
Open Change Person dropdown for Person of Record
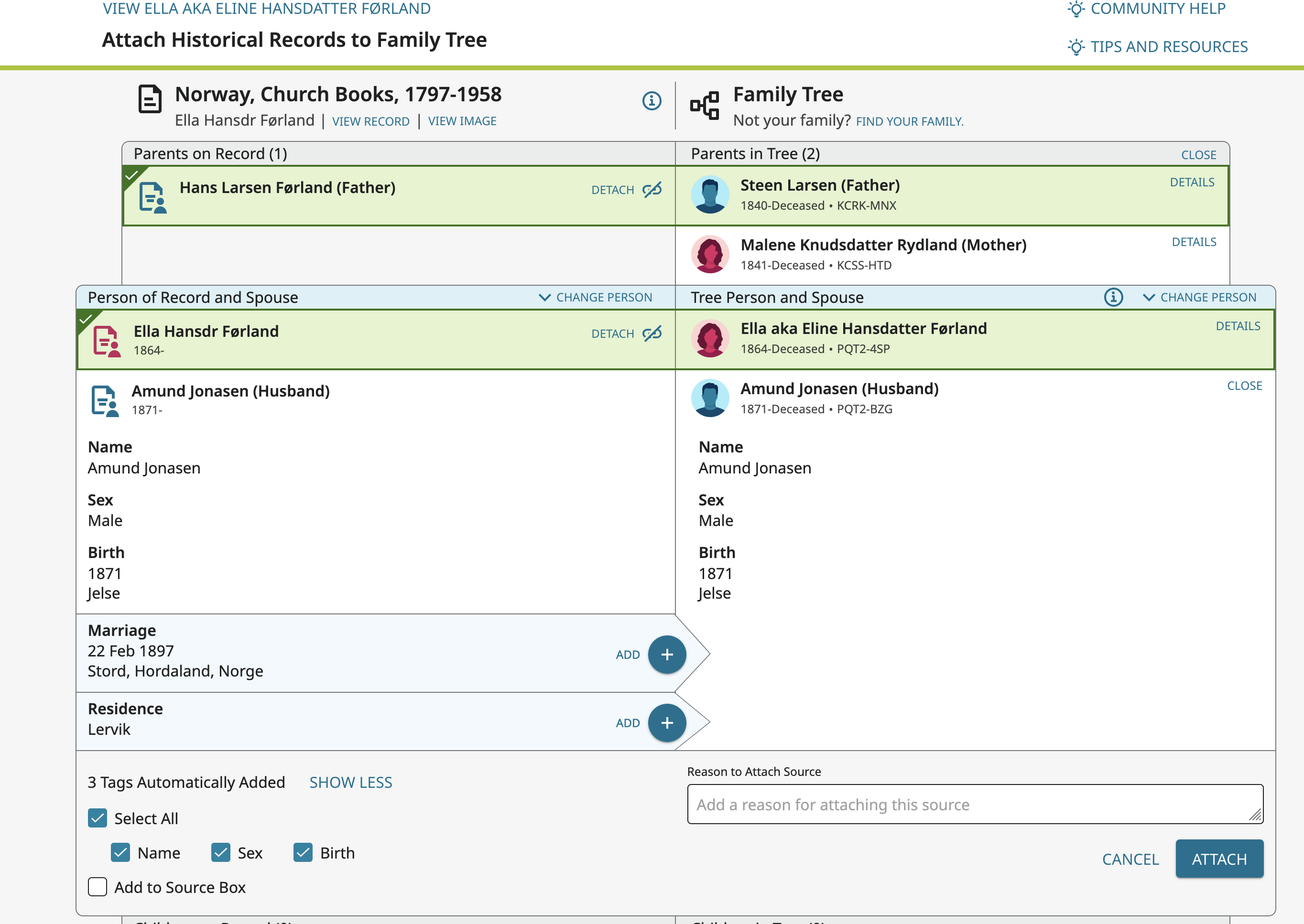tap(596, 297)
